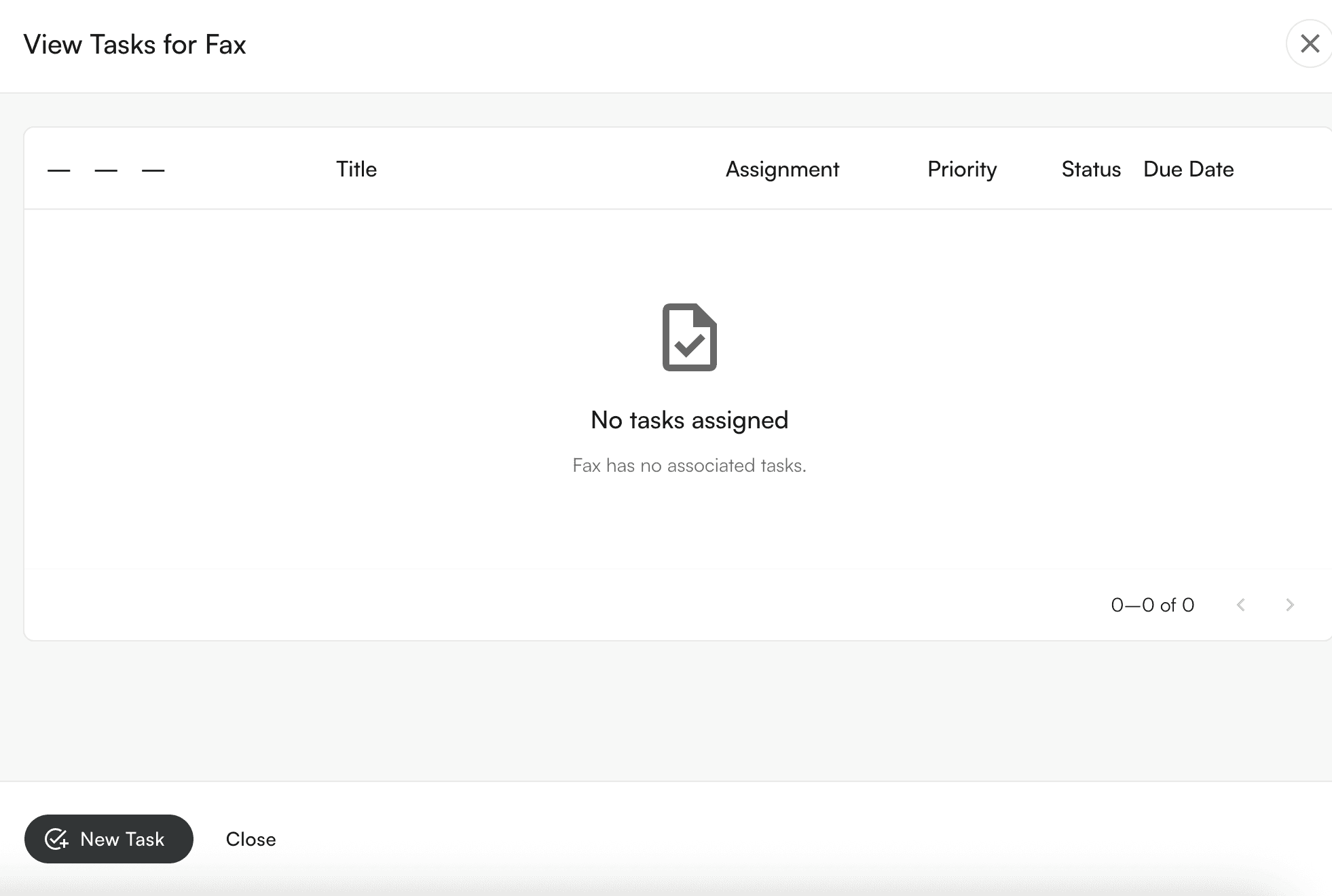Click the View Tasks for Fax title
This screenshot has width=1332, height=896.
point(134,45)
